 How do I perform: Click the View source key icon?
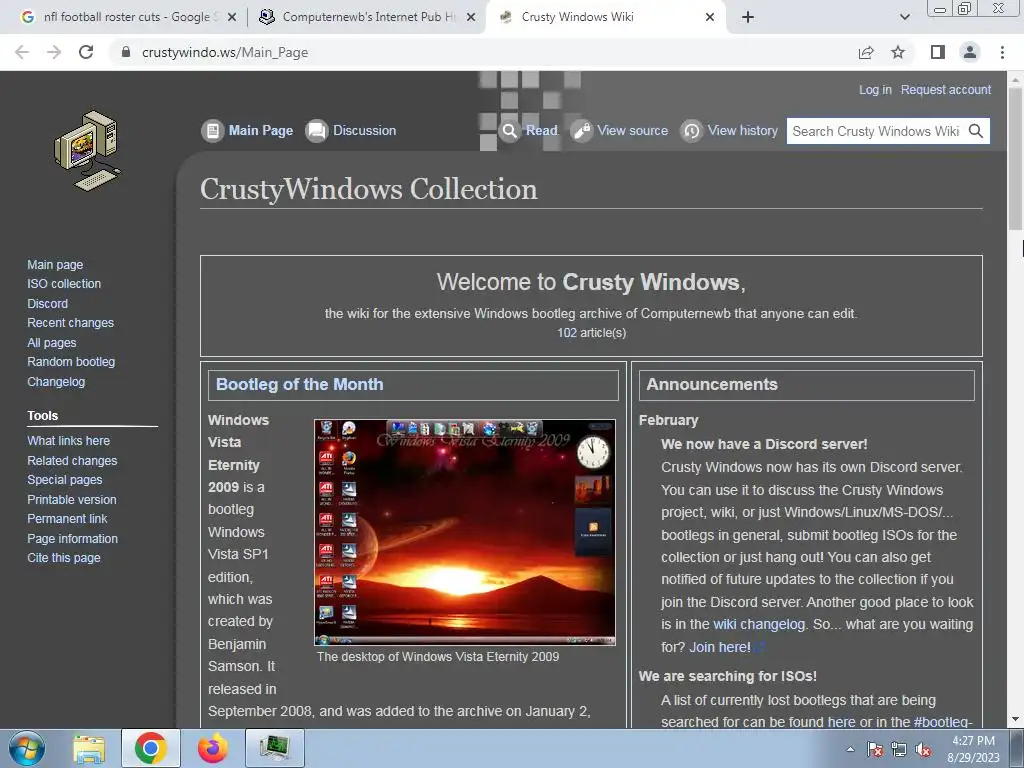coord(581,131)
